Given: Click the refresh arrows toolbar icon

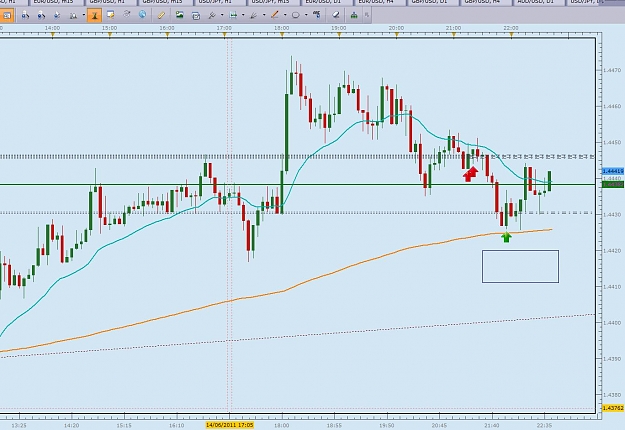Looking at the screenshot, I should 127,15.
